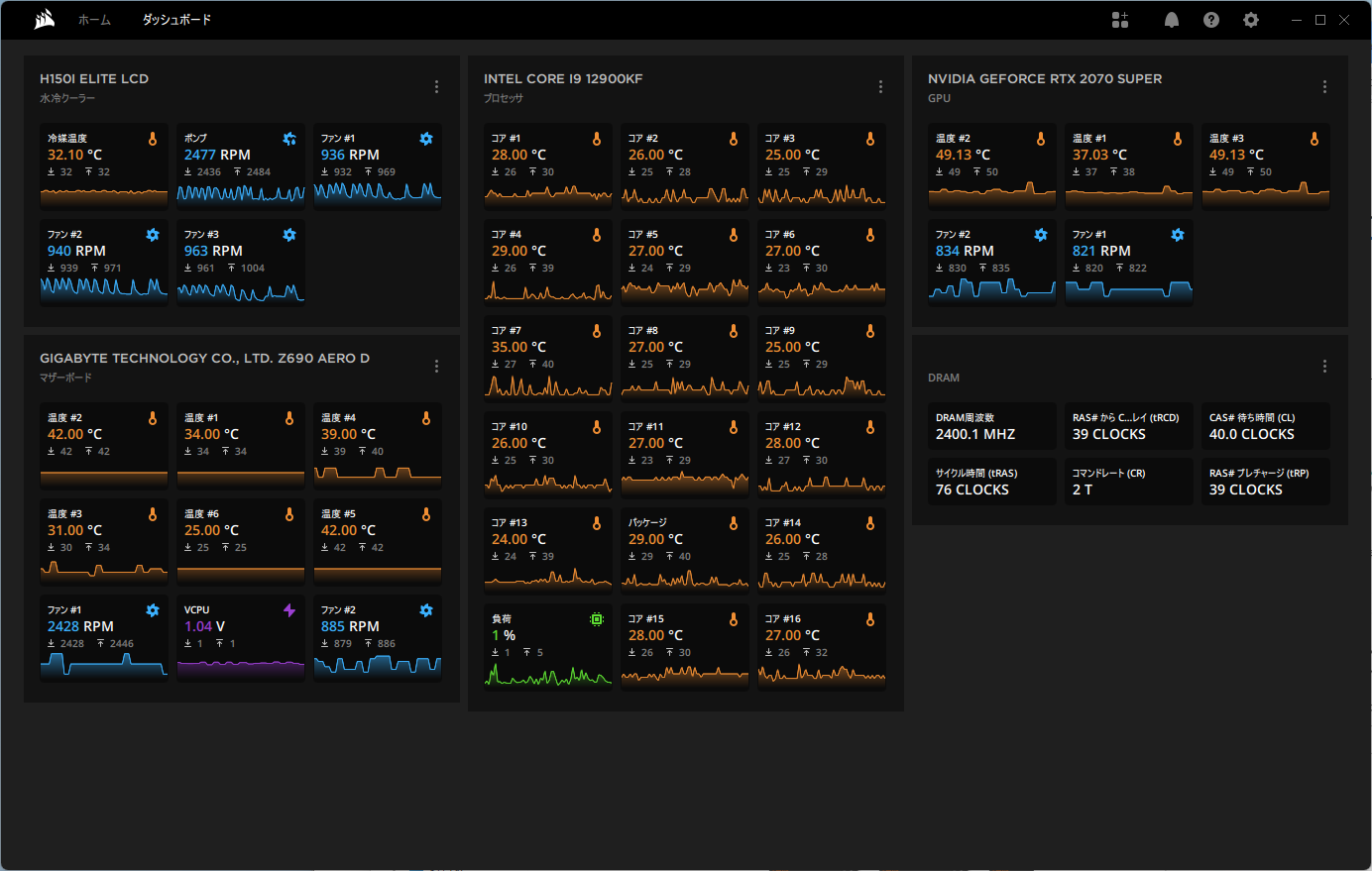This screenshot has height=871, width=1372.
Task: Click the VCPU lightning bolt icon
Action: pos(289,610)
